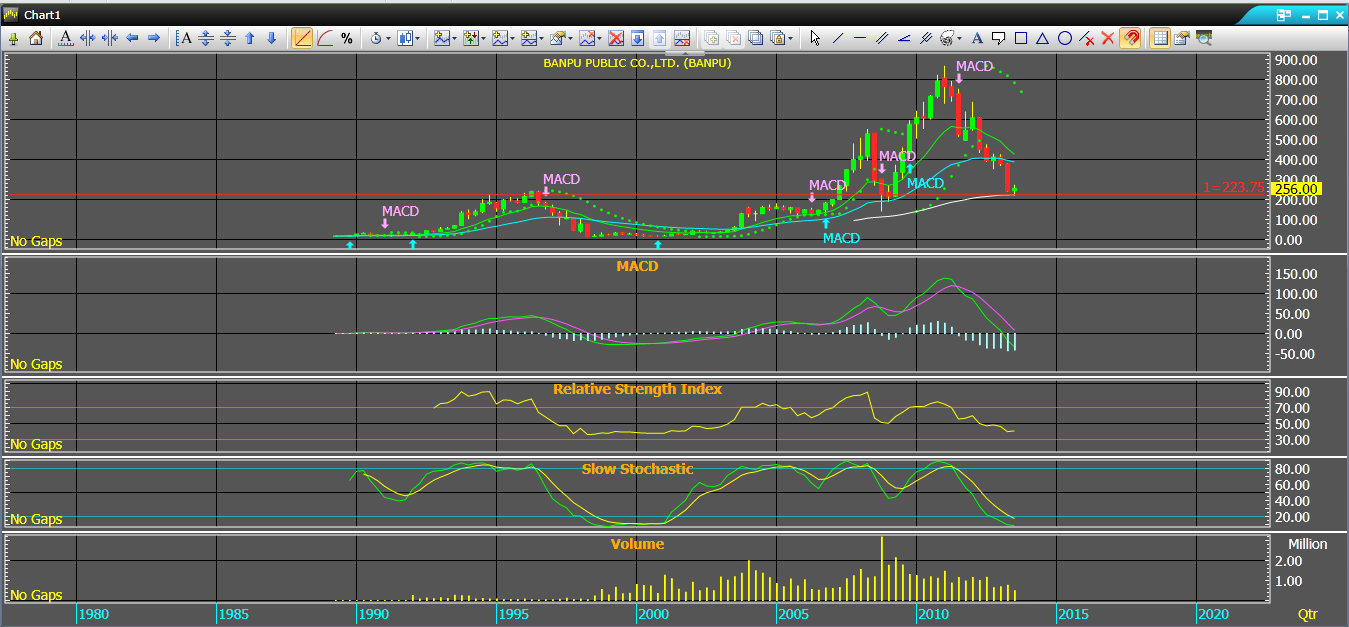Click the blue down arrow icon

(x=271, y=38)
